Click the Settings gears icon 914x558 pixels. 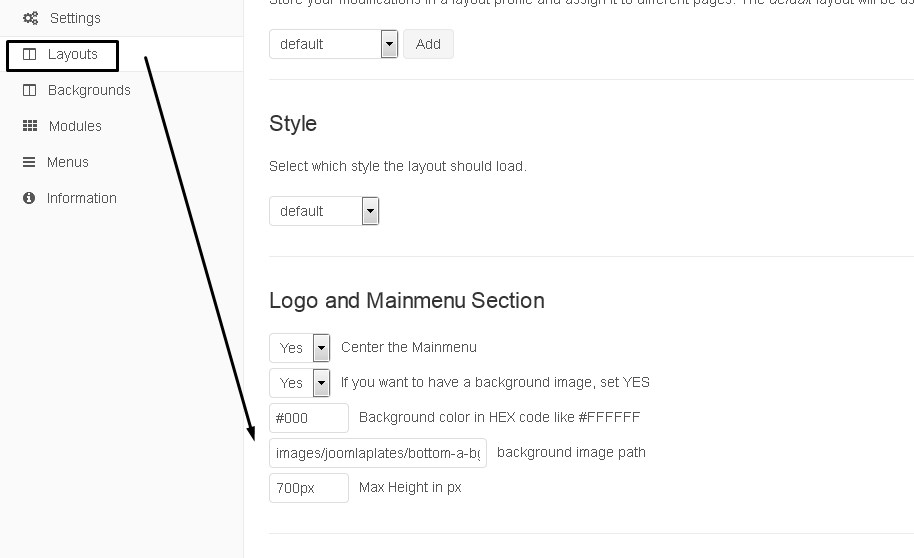click(30, 18)
